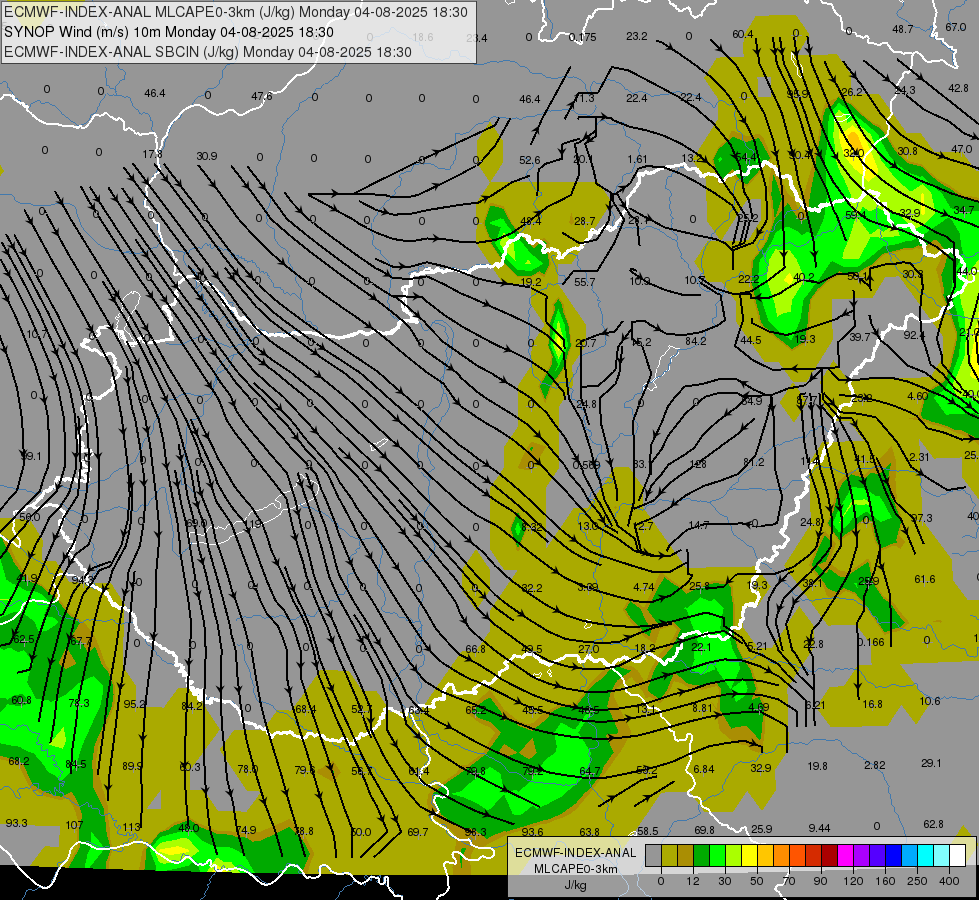Click the map value '1.61'
This screenshot has height=900, width=979.
[x=637, y=159]
